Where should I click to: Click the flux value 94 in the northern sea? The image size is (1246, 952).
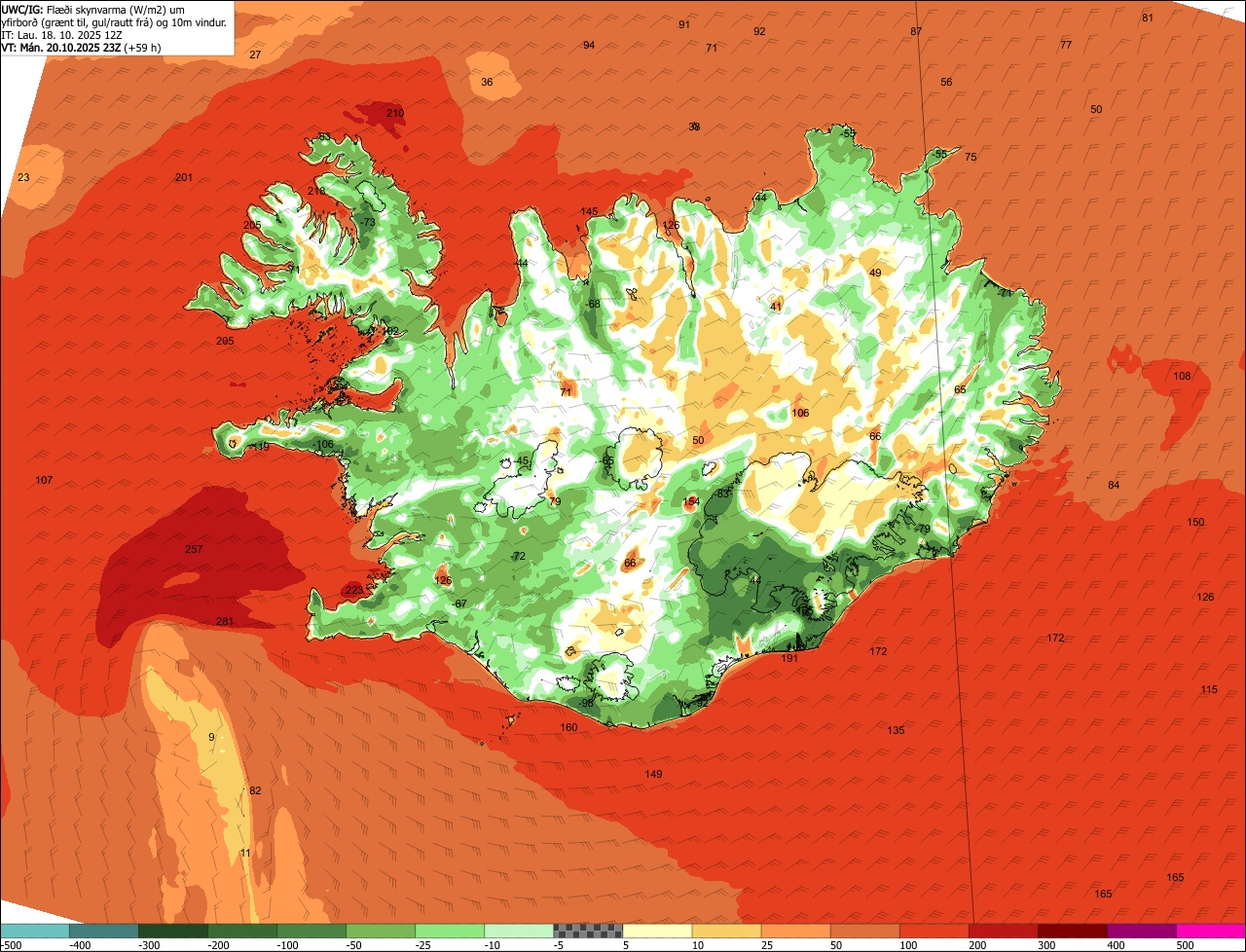click(589, 45)
